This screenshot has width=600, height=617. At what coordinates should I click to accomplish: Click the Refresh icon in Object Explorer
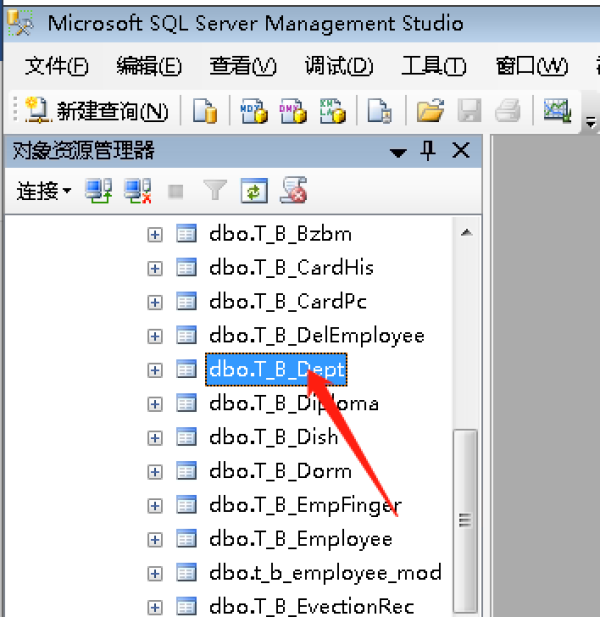[x=254, y=191]
